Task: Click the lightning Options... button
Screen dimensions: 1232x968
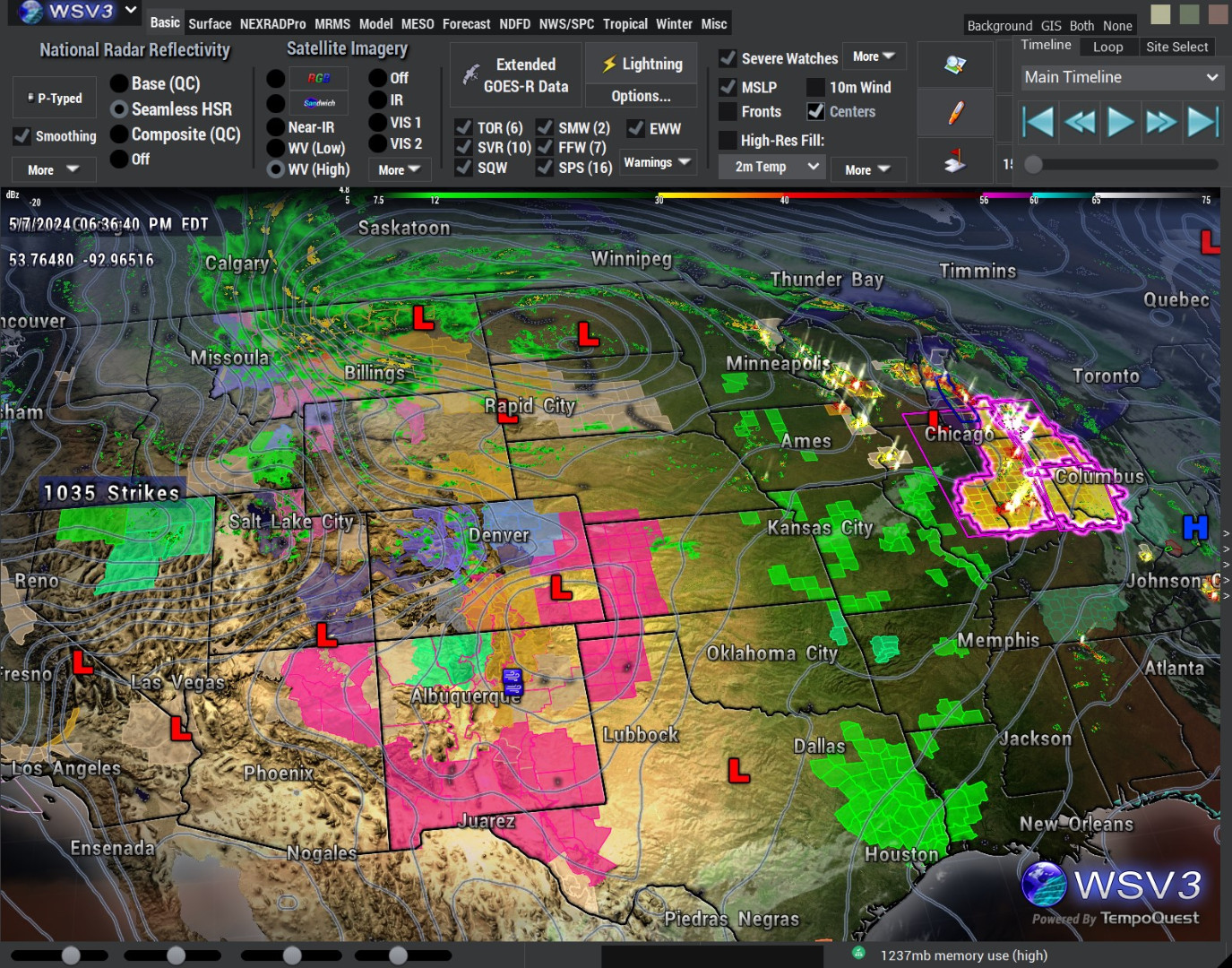Action: click(641, 96)
